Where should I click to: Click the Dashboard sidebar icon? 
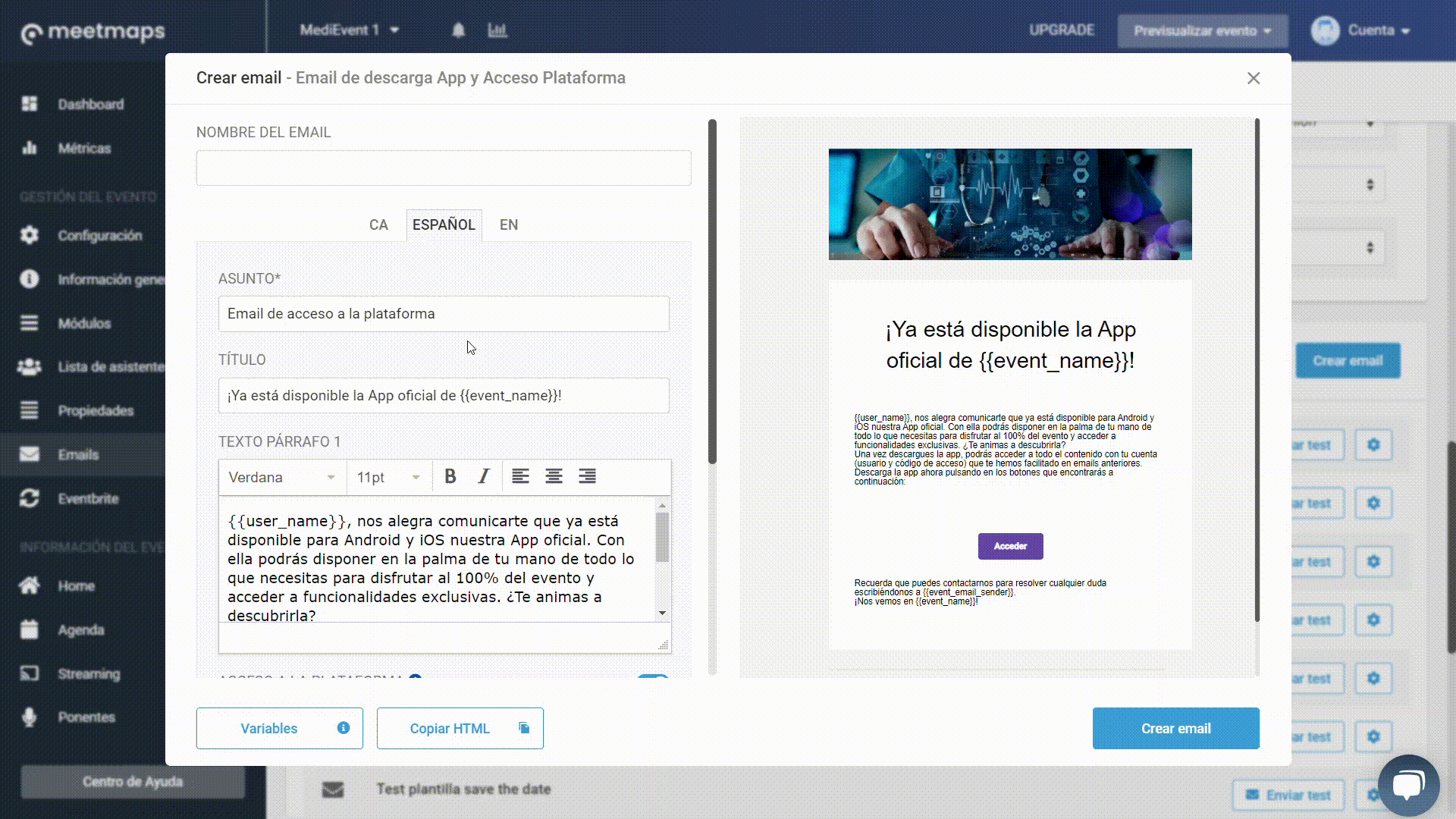click(x=28, y=104)
